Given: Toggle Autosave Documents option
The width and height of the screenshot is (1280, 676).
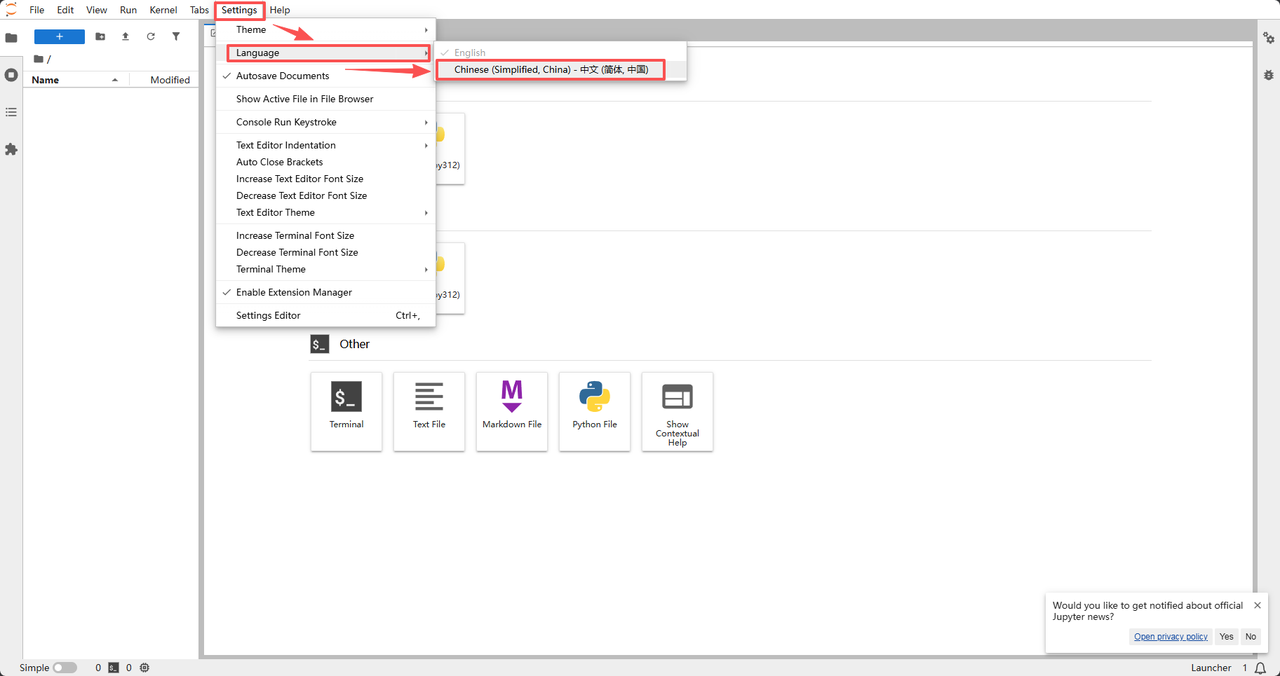Looking at the screenshot, I should coord(282,76).
